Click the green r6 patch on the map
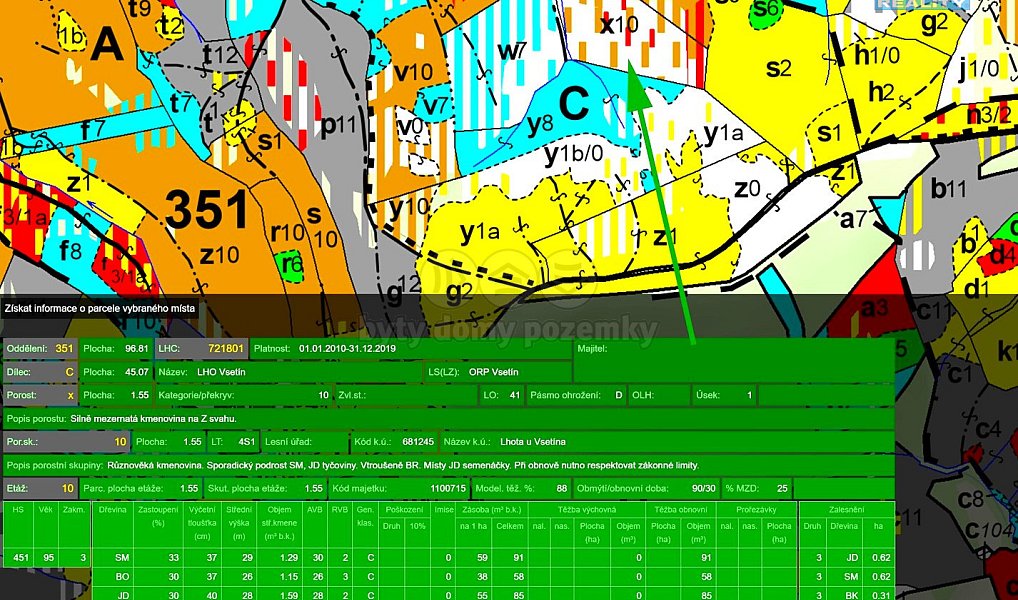Screen dimensions: 1018x600 pyautogui.click(x=288, y=264)
